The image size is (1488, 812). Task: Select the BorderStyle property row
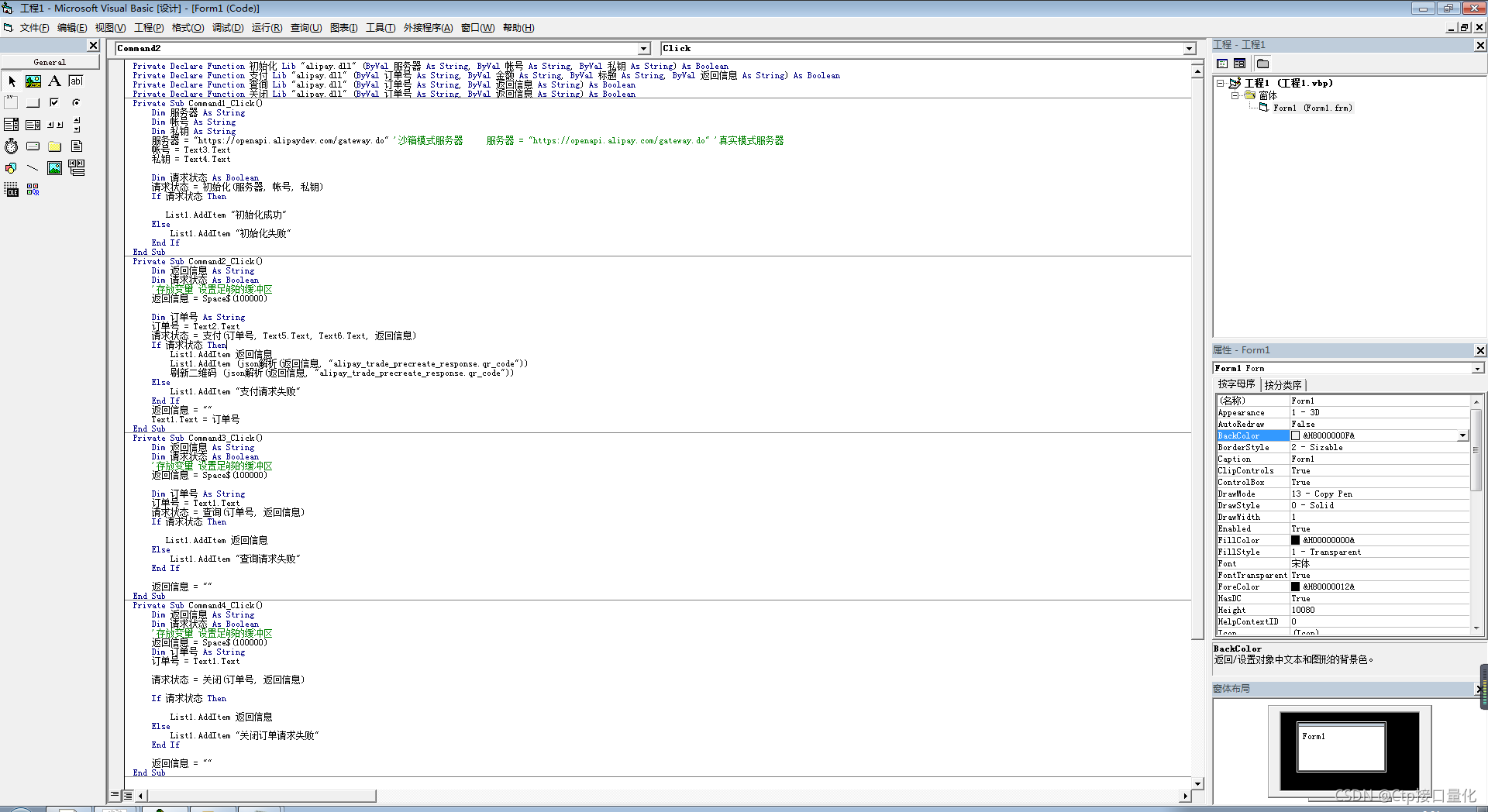point(1342,447)
